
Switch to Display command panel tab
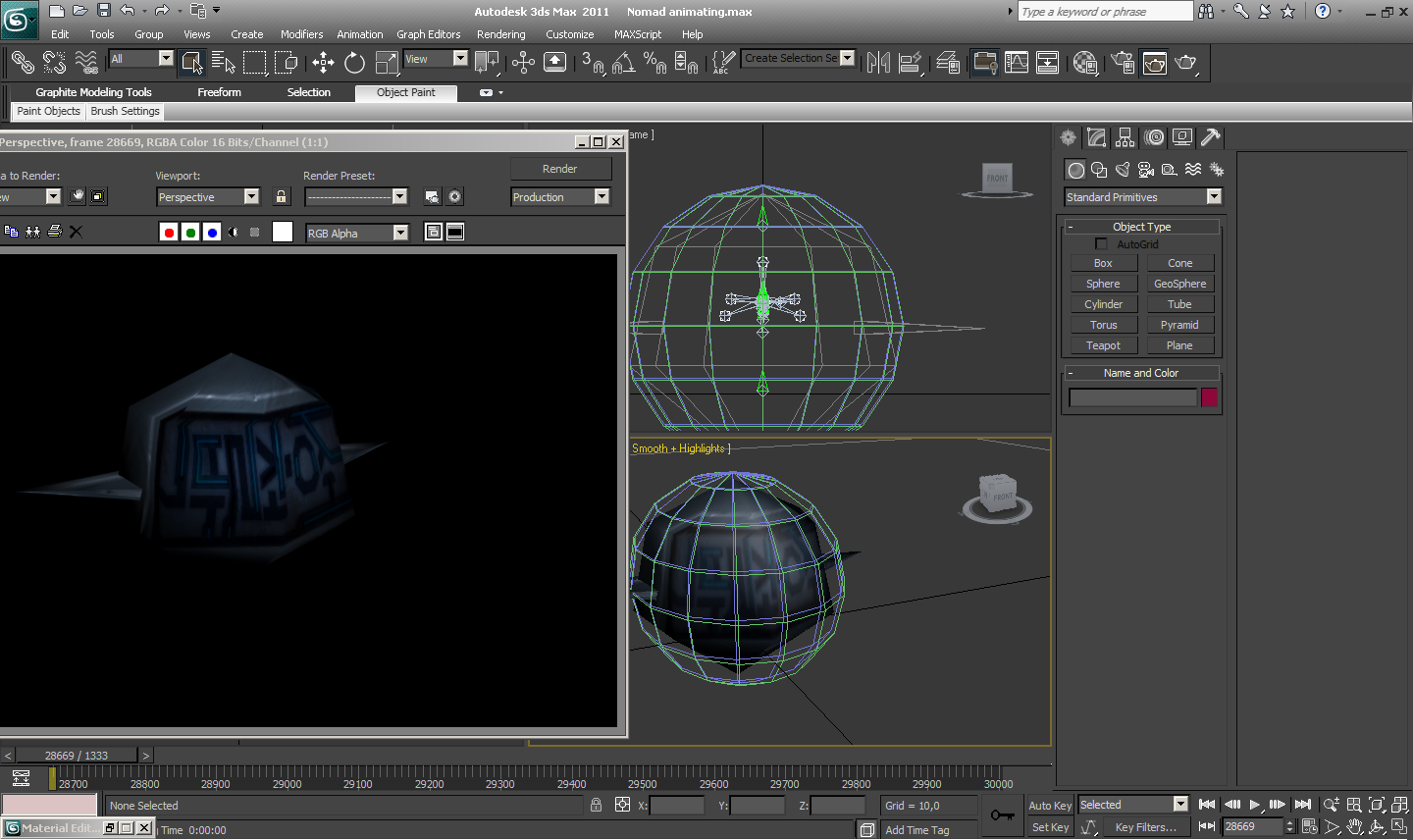(1182, 137)
